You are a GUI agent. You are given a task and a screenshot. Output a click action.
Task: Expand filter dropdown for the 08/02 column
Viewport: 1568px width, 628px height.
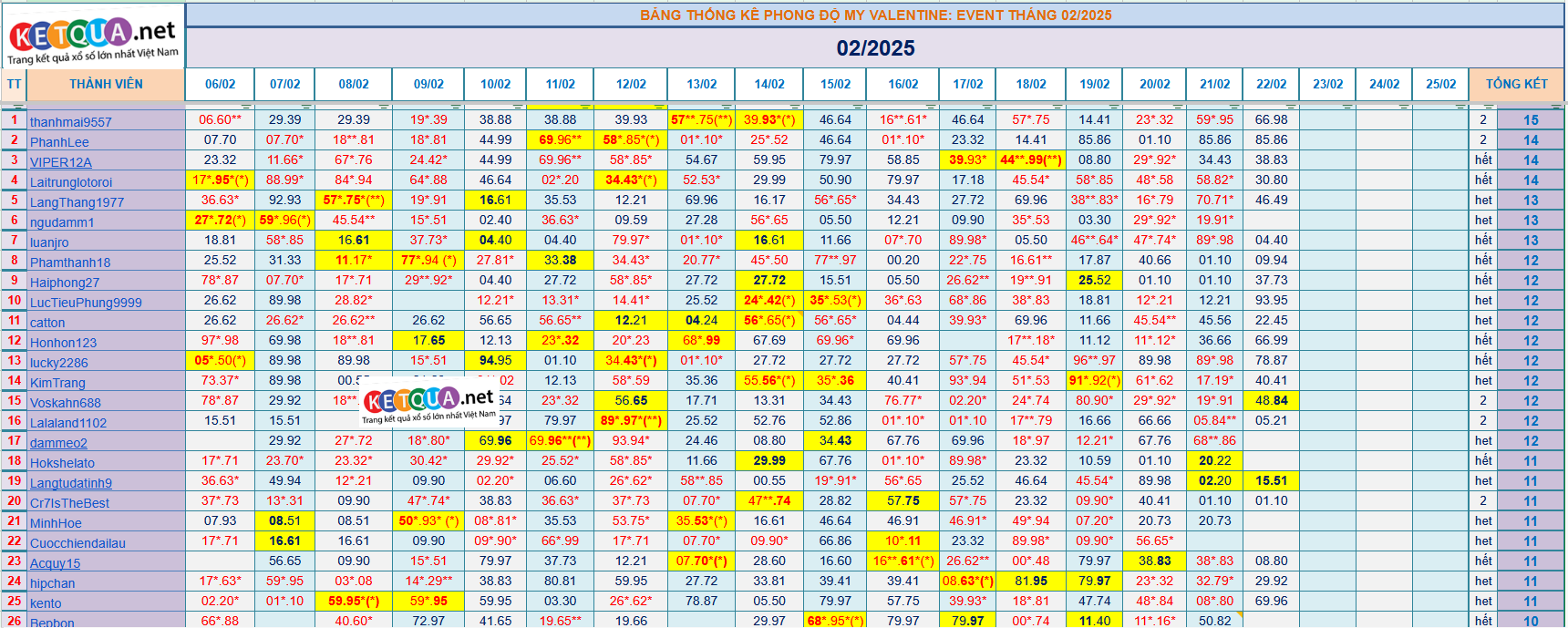click(x=383, y=107)
